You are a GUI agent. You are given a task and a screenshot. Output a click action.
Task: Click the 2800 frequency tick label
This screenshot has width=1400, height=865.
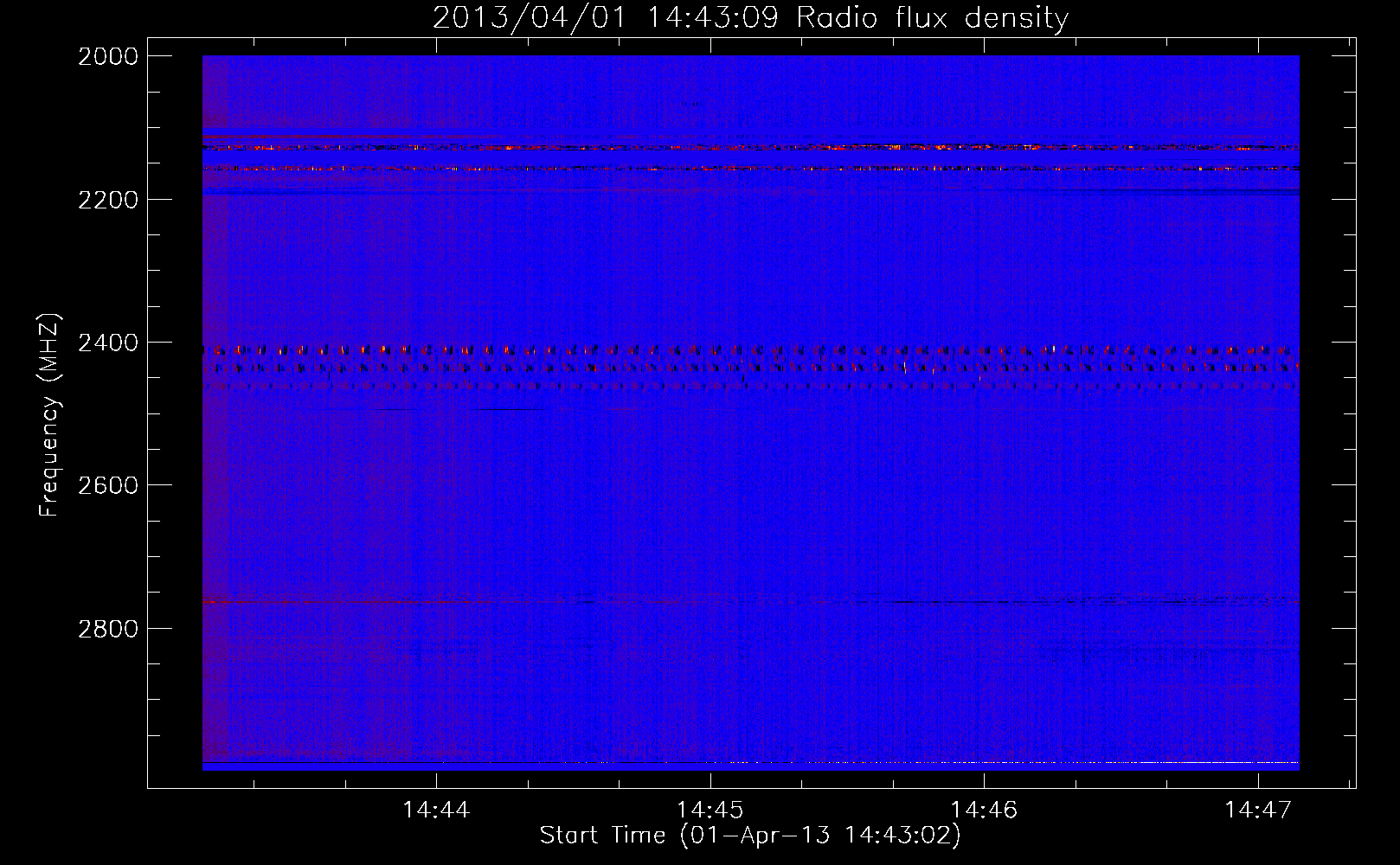[x=108, y=629]
